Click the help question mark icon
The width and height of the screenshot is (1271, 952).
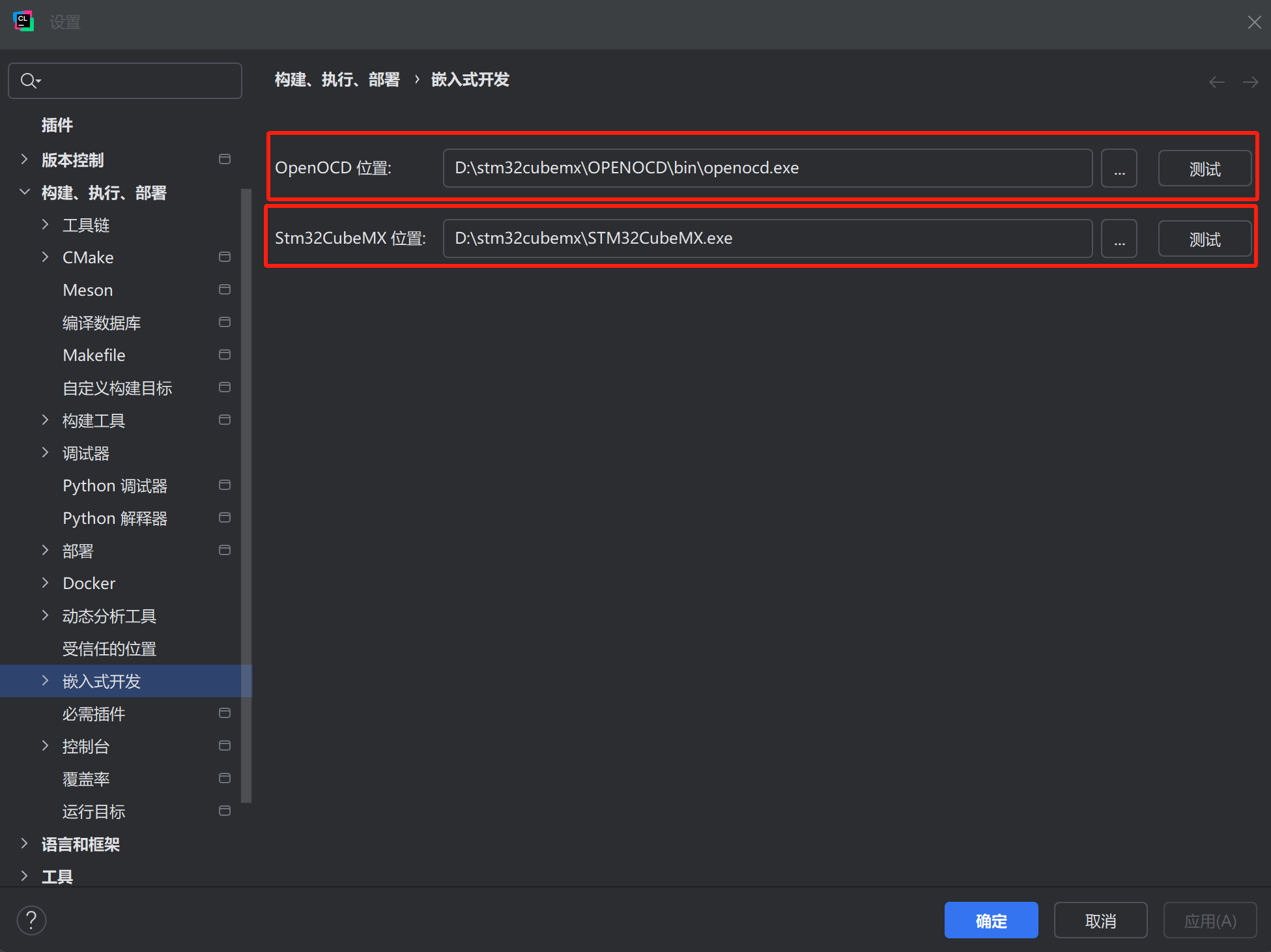31,920
